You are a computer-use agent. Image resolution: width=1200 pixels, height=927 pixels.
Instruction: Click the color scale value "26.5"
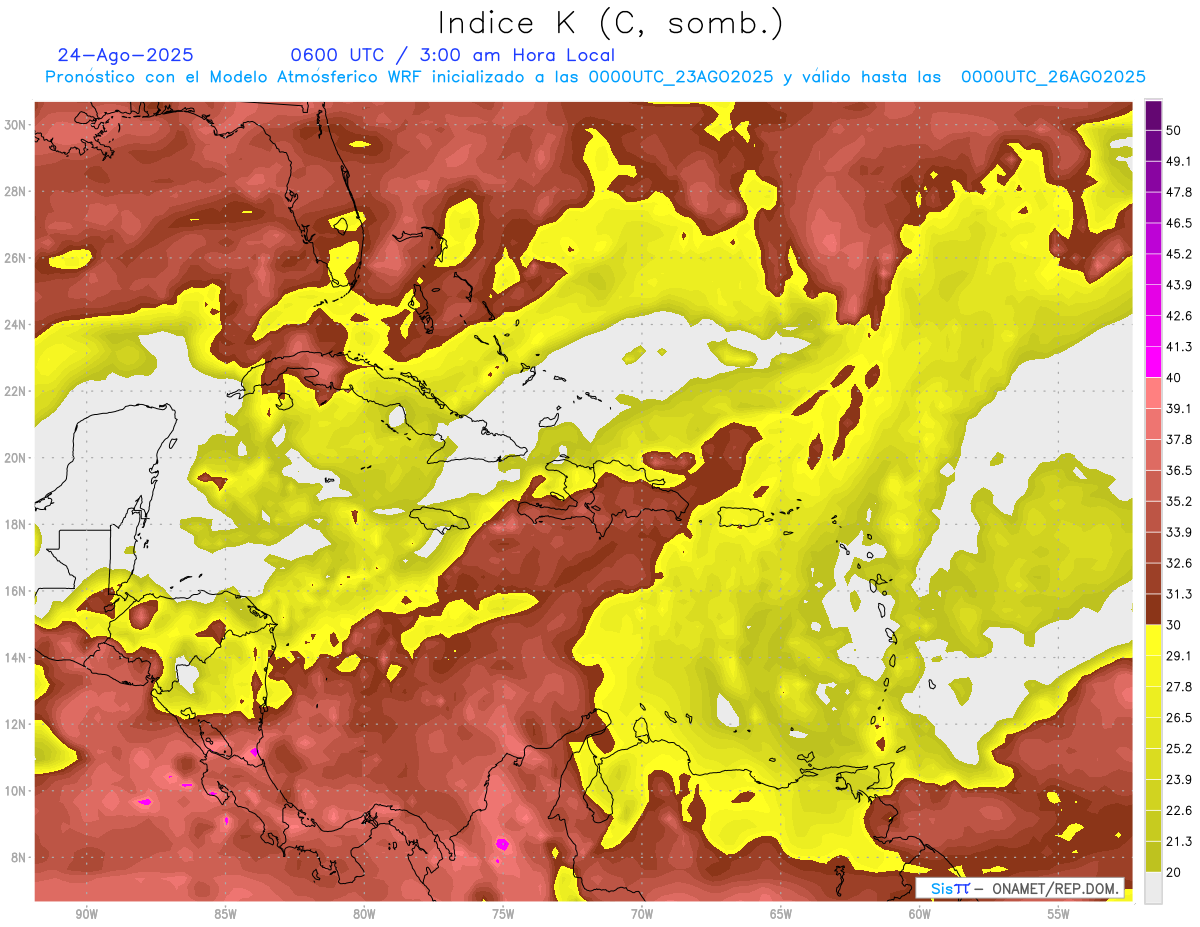pyautogui.click(x=1178, y=718)
